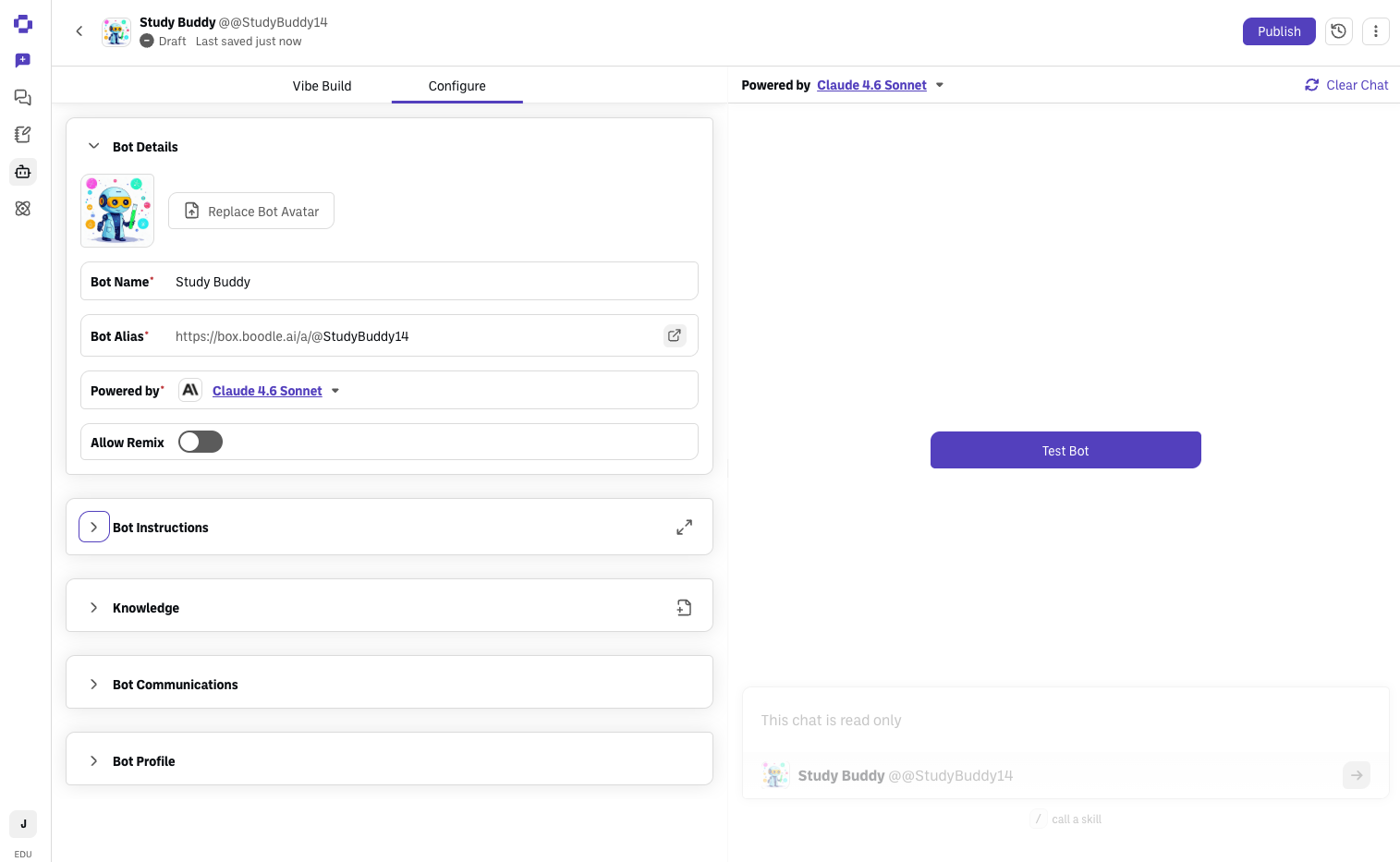This screenshot has width=1400, height=862.
Task: Click the Publish button
Action: (x=1279, y=31)
